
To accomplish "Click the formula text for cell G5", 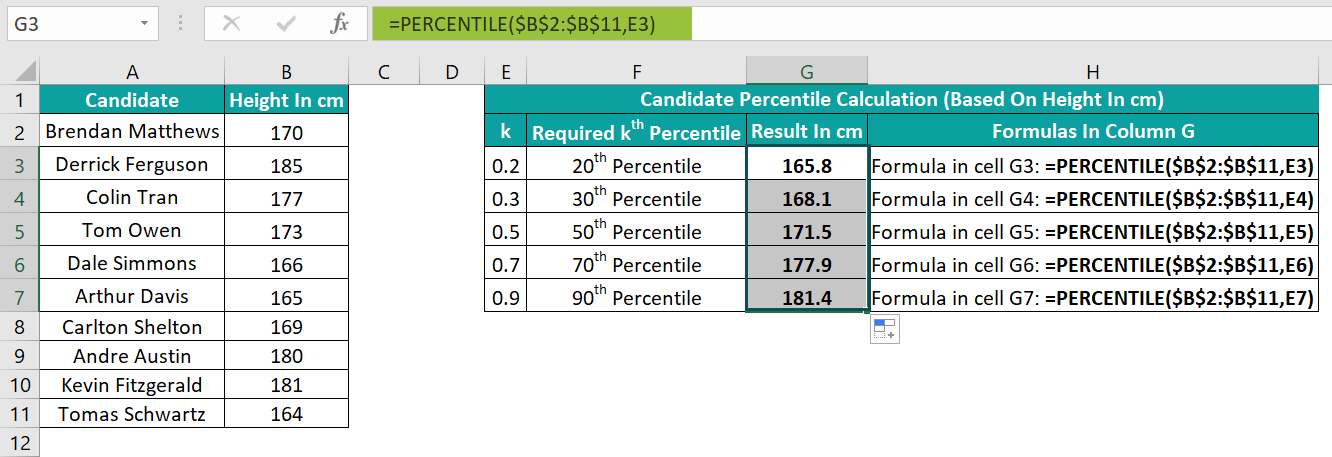I will (1093, 232).
